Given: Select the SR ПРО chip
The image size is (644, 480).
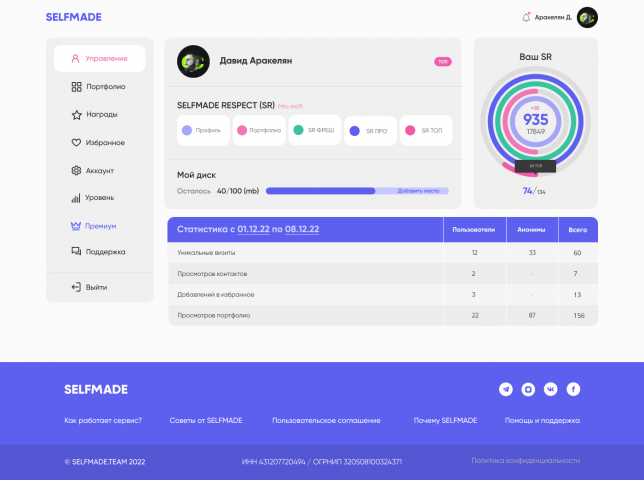Looking at the screenshot, I should point(370,131).
